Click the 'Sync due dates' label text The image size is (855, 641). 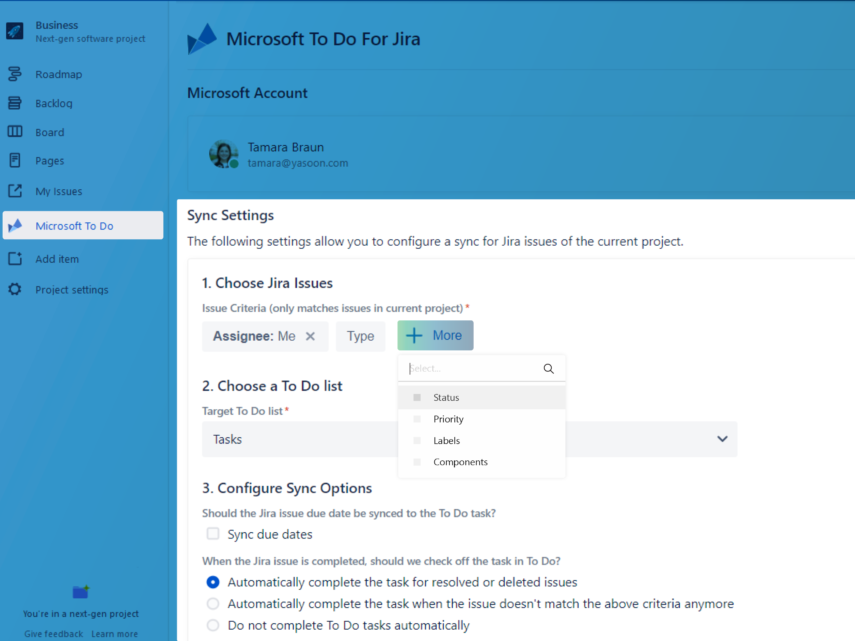[x=270, y=534]
